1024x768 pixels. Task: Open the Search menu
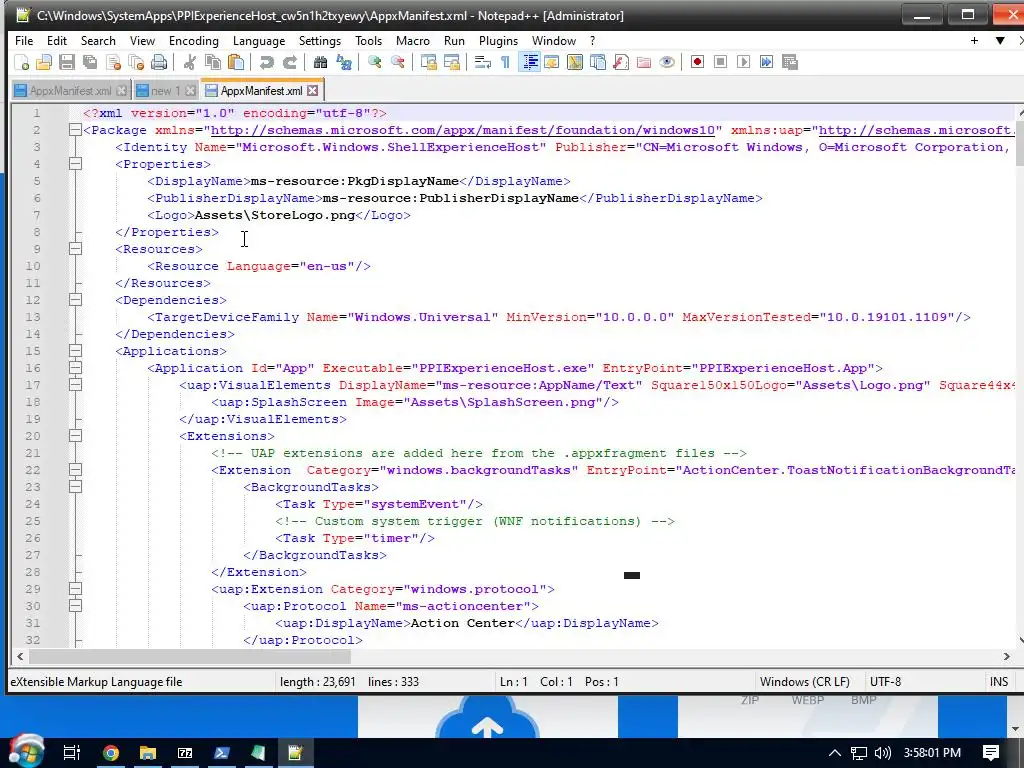point(98,40)
